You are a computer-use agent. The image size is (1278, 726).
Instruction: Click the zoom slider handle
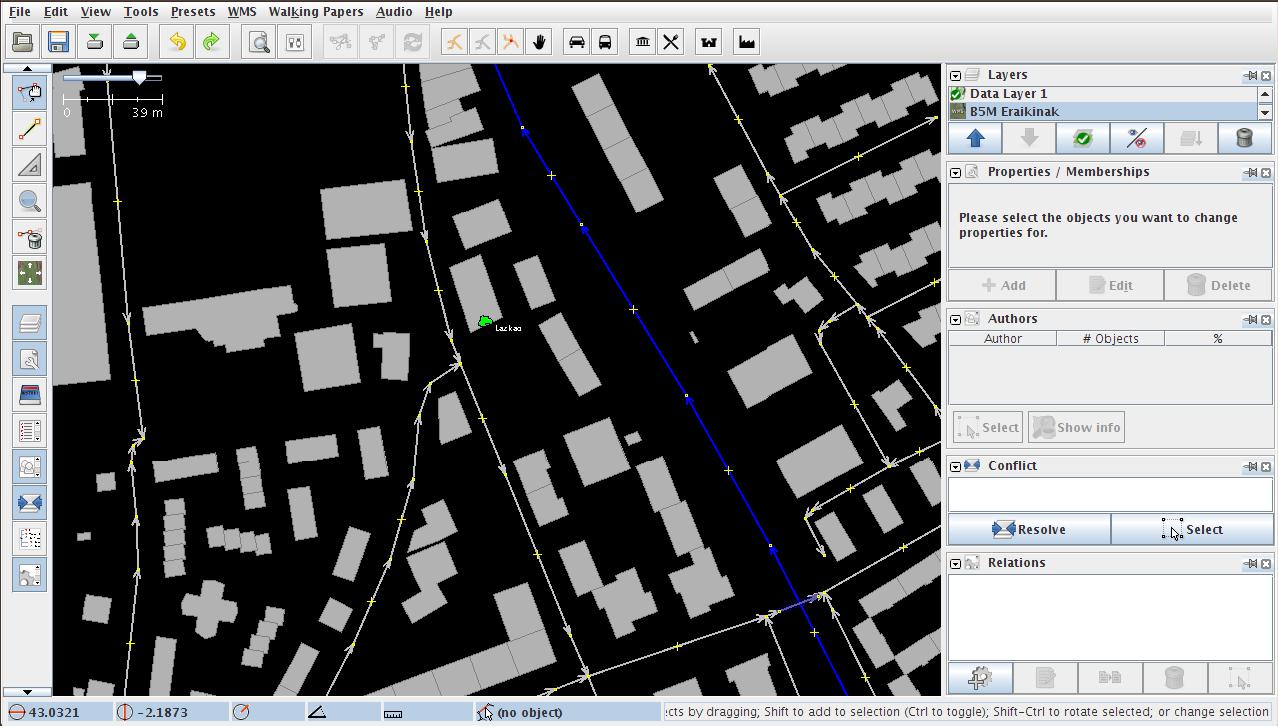click(140, 77)
